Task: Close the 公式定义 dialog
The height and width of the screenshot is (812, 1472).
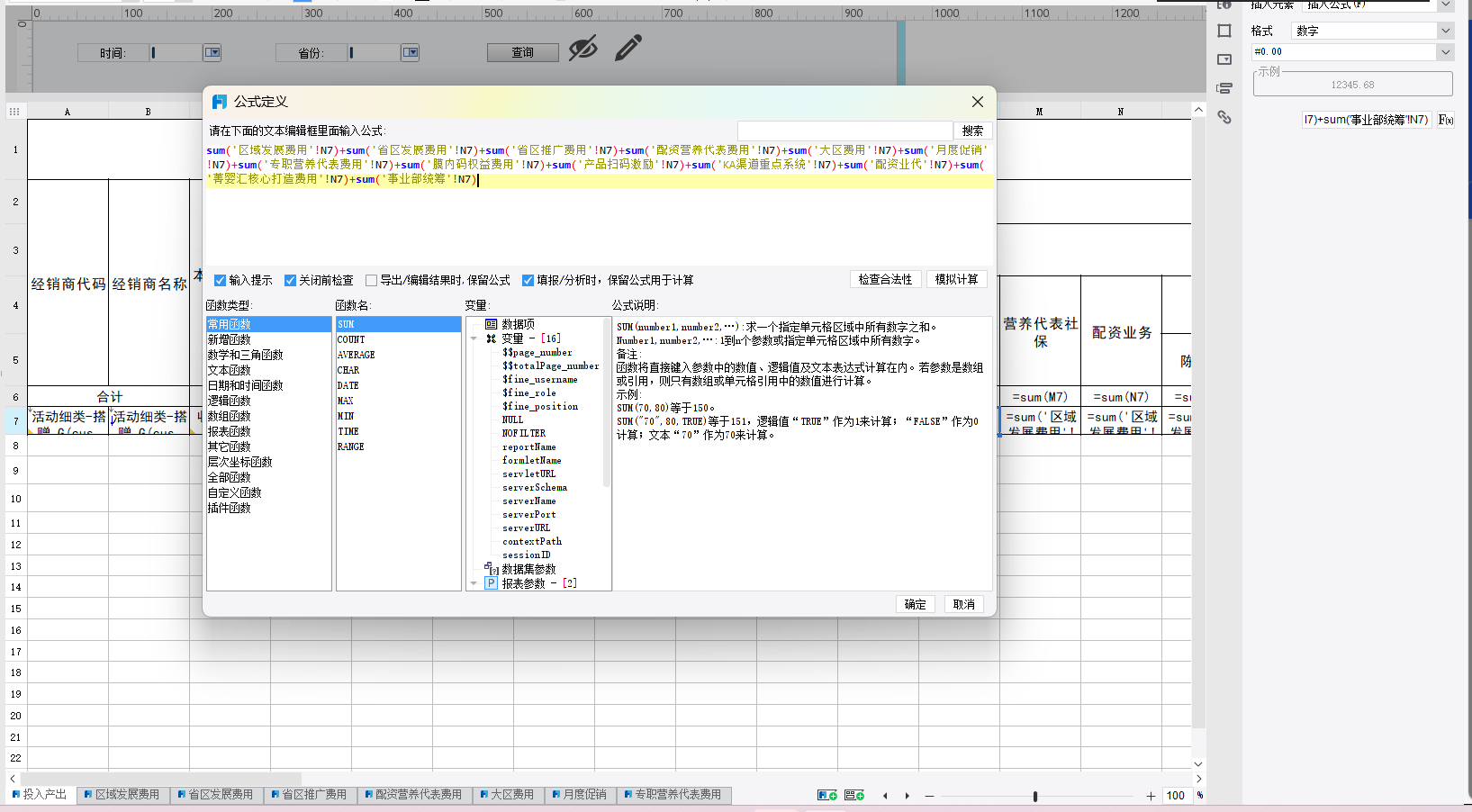Action: [x=978, y=102]
